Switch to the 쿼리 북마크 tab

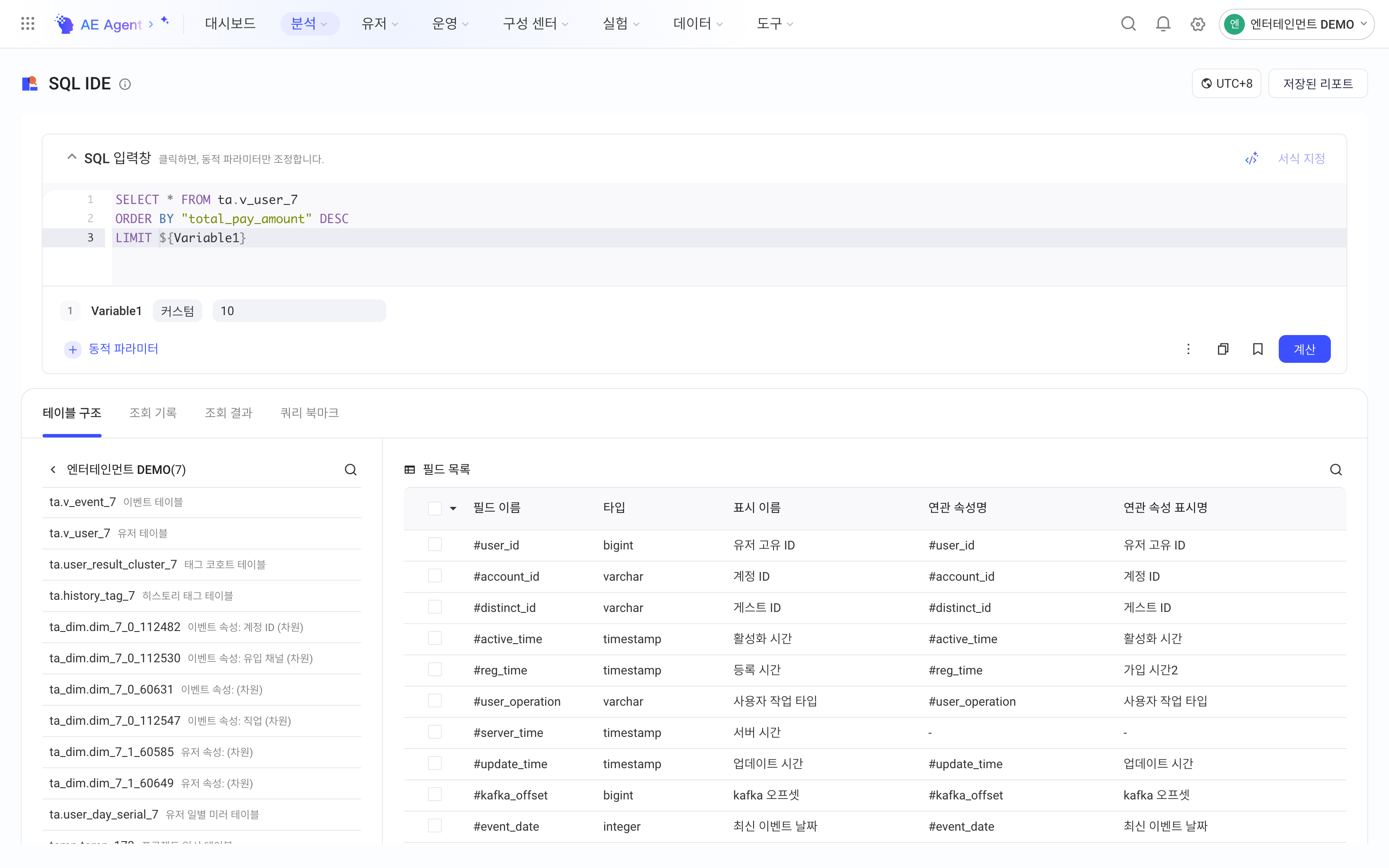309,413
